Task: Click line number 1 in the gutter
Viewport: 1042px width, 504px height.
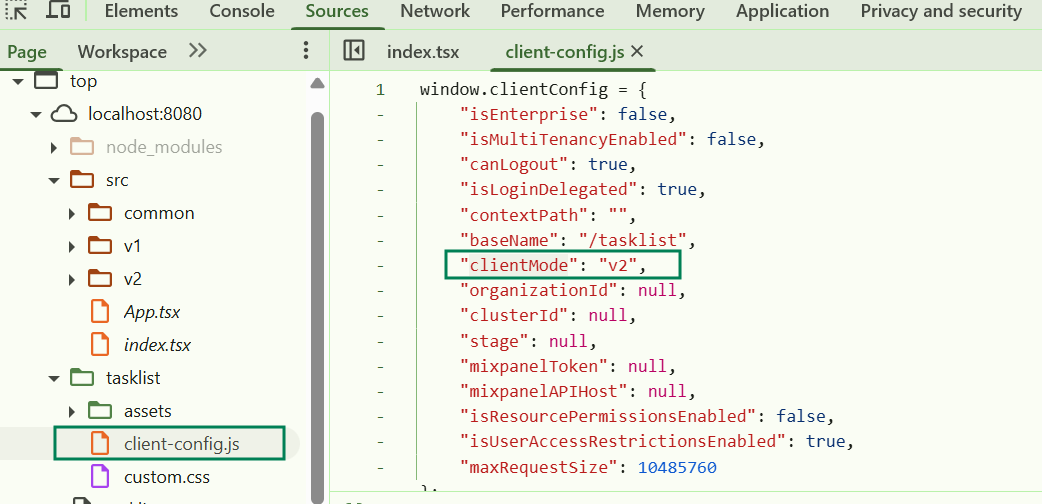Action: pyautogui.click(x=380, y=90)
